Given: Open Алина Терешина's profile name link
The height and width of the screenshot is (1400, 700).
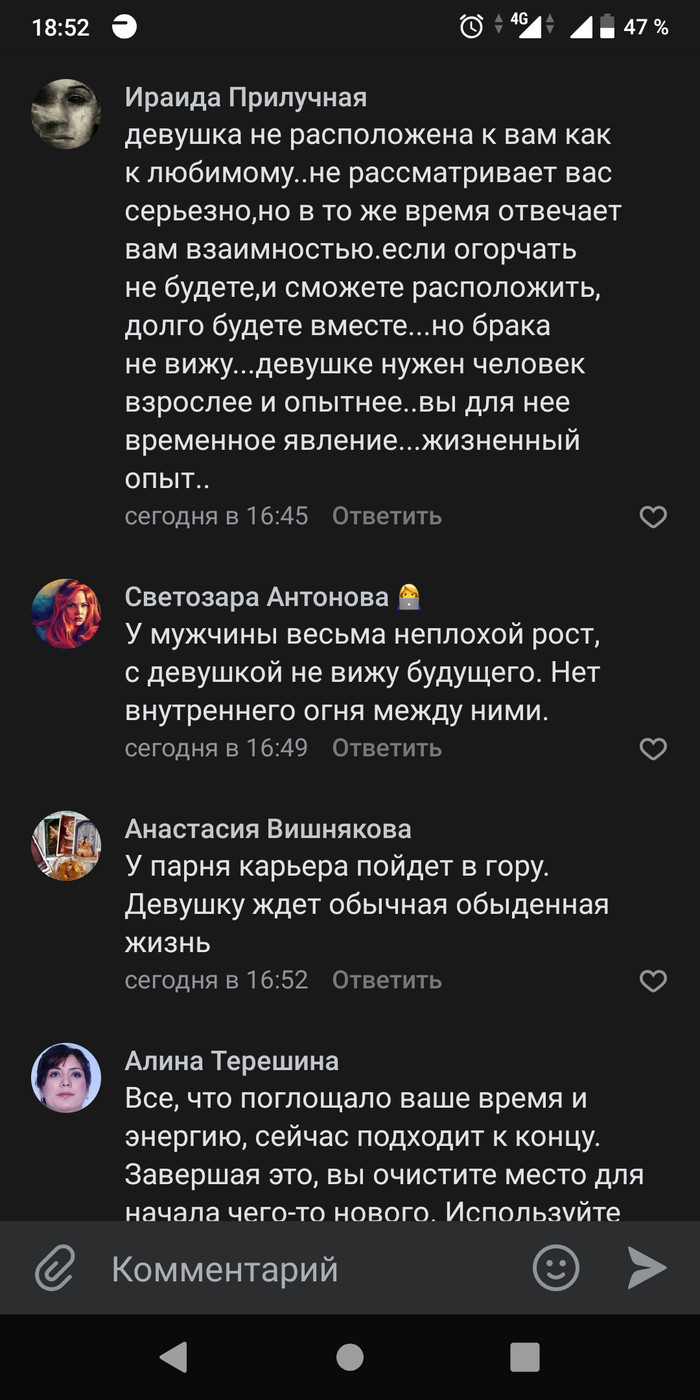Looking at the screenshot, I should [232, 1061].
